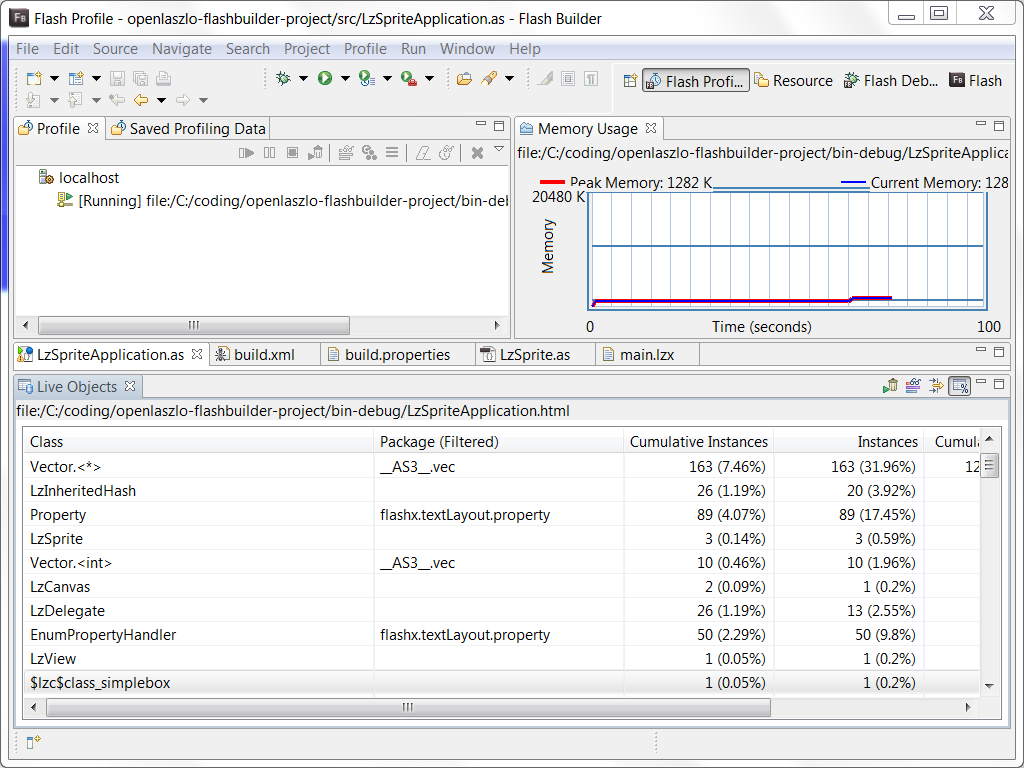
Task: Open the New wizard dropdown arrow
Action: [55, 79]
